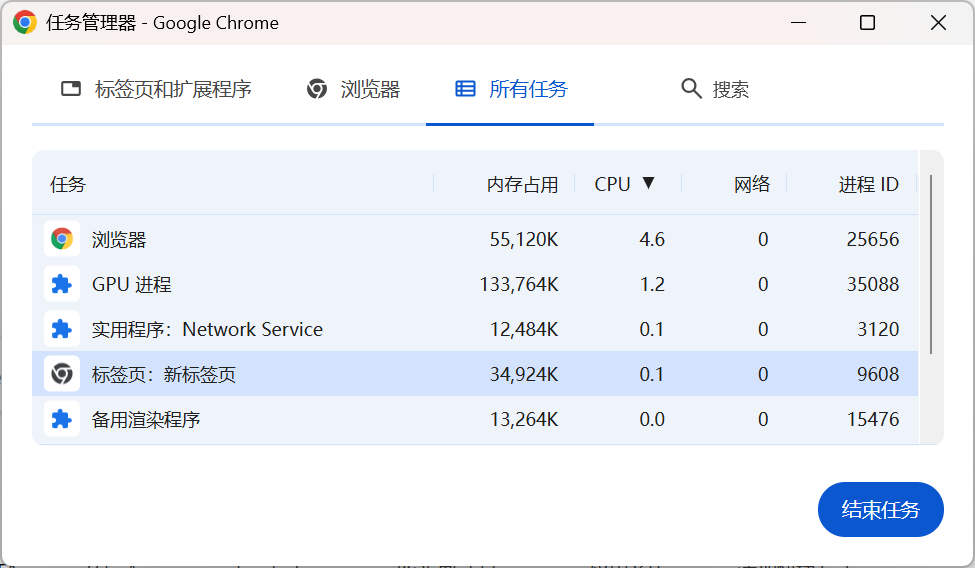The width and height of the screenshot is (975, 568).
Task: Select the 浏览器 task row
Action: point(475,239)
